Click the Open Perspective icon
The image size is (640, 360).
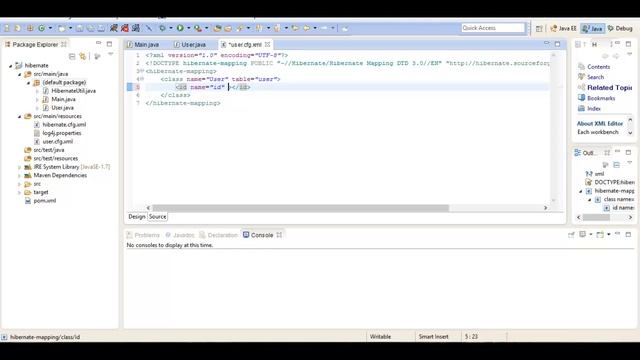pos(539,28)
